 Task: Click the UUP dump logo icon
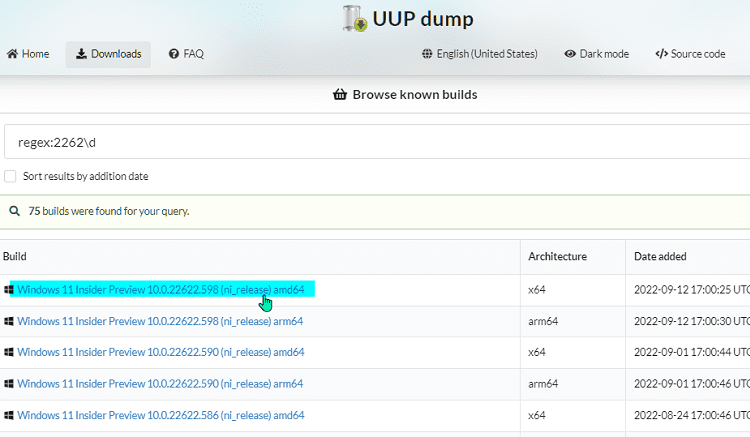click(355, 19)
